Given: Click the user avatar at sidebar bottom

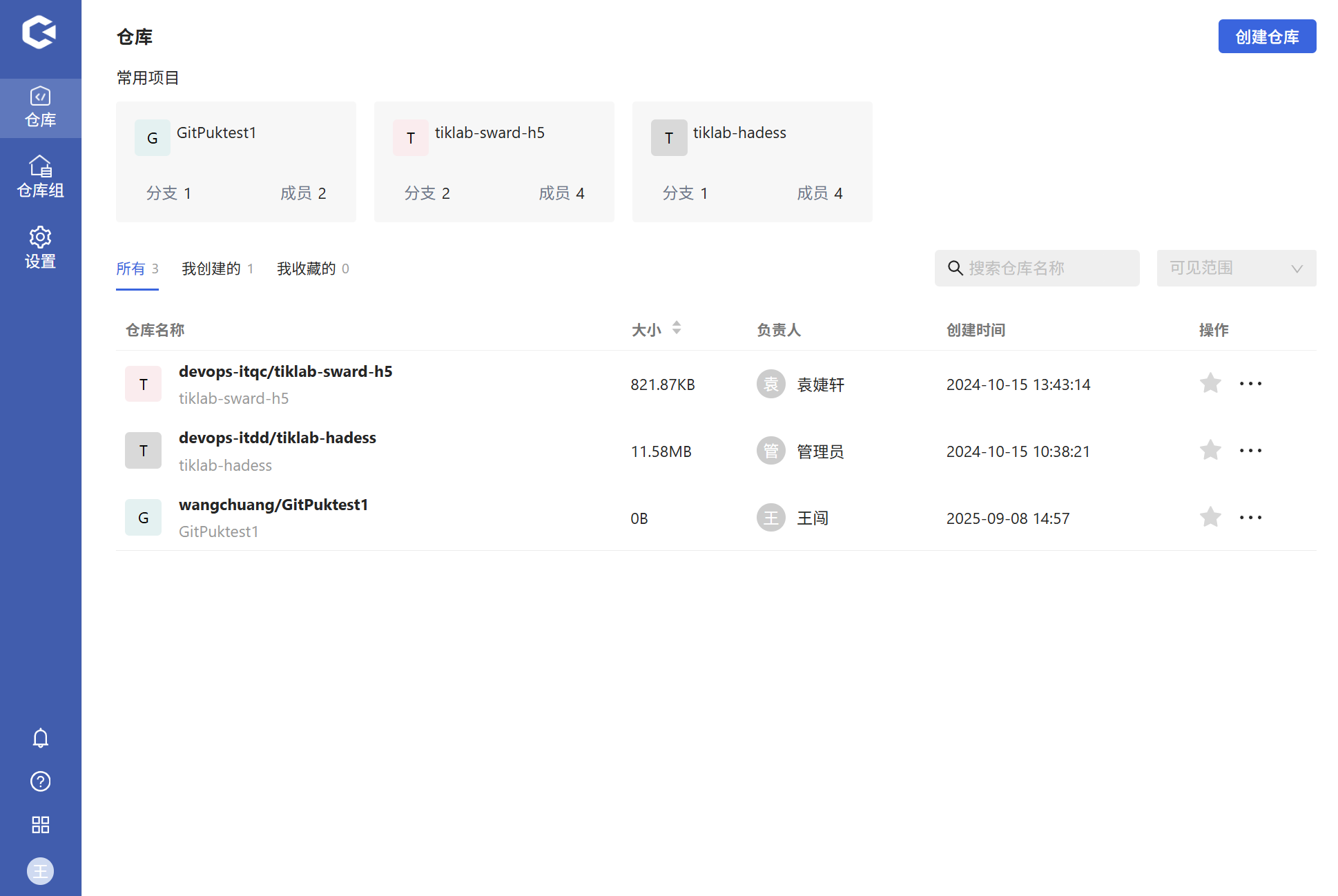Looking at the screenshot, I should click(x=40, y=871).
